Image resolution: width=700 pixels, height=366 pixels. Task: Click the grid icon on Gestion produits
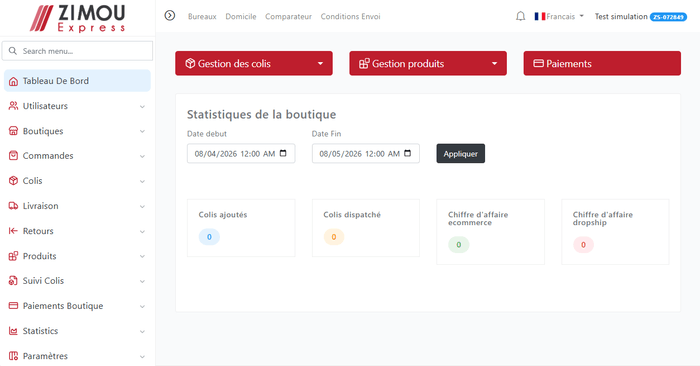coord(364,63)
